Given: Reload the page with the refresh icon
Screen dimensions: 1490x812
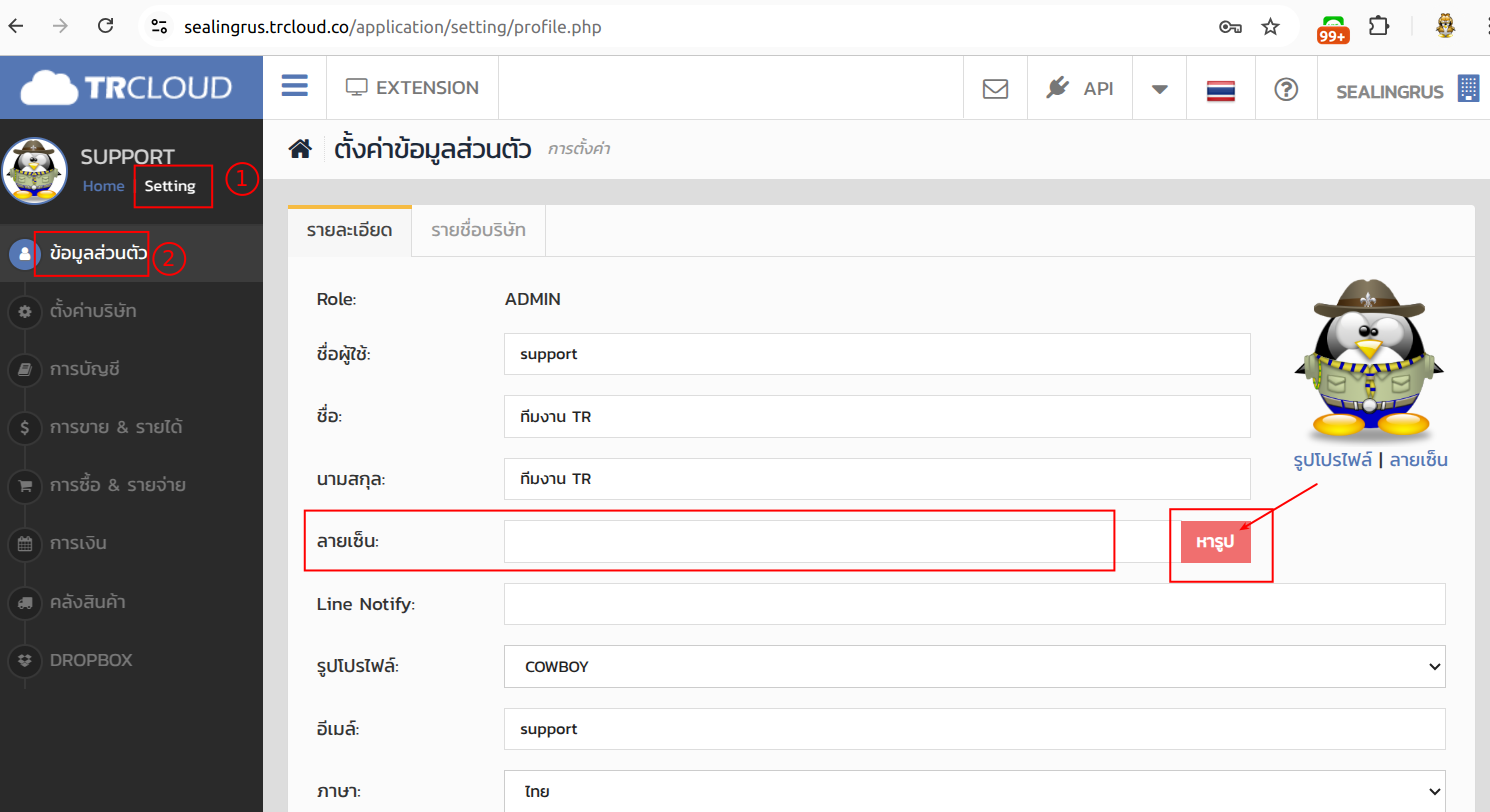Looking at the screenshot, I should coord(105,27).
